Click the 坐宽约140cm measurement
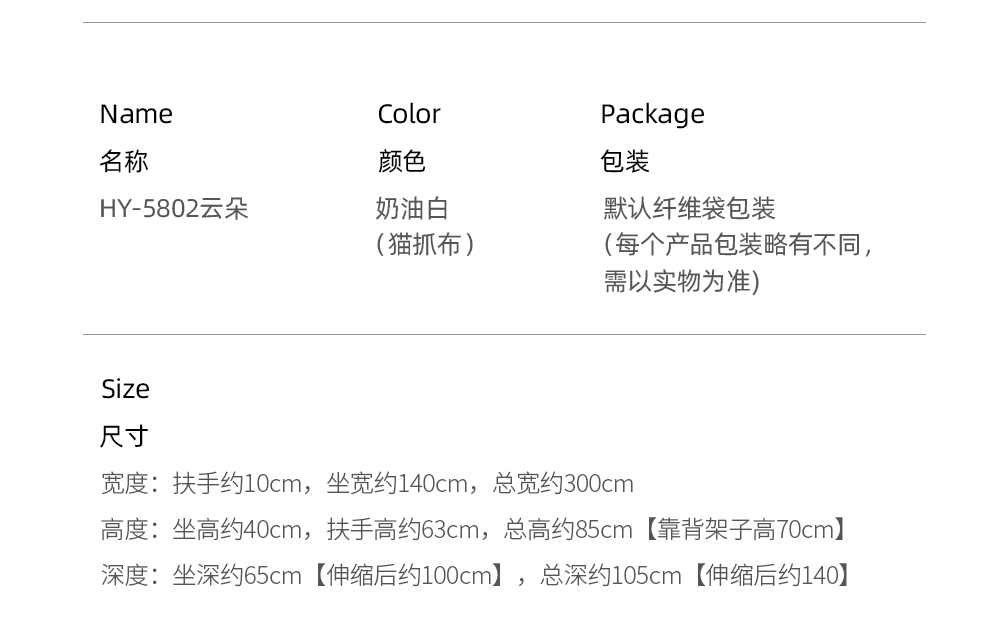The width and height of the screenshot is (1000, 635). [397, 484]
